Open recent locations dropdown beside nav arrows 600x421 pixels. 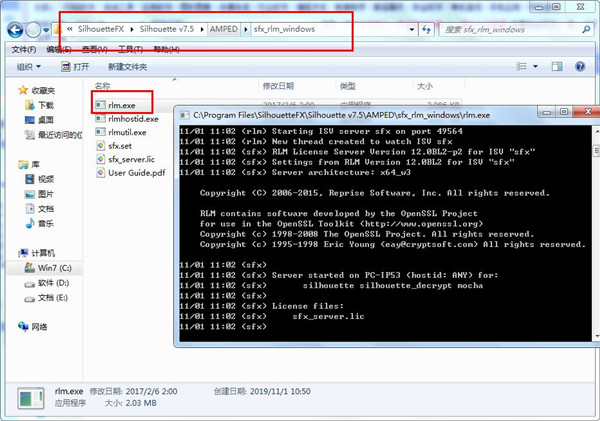(x=46, y=30)
